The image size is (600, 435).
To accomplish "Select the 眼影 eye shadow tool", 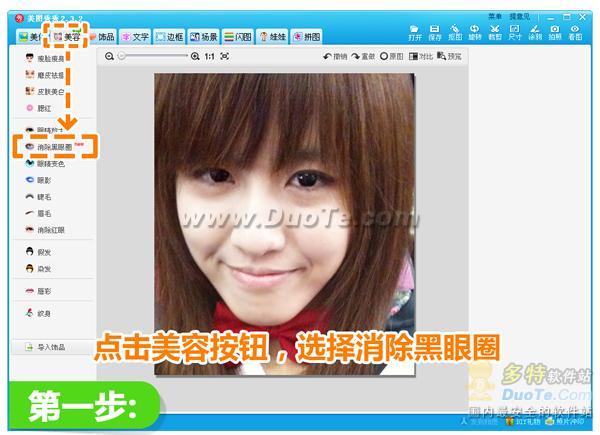I will click(38, 180).
